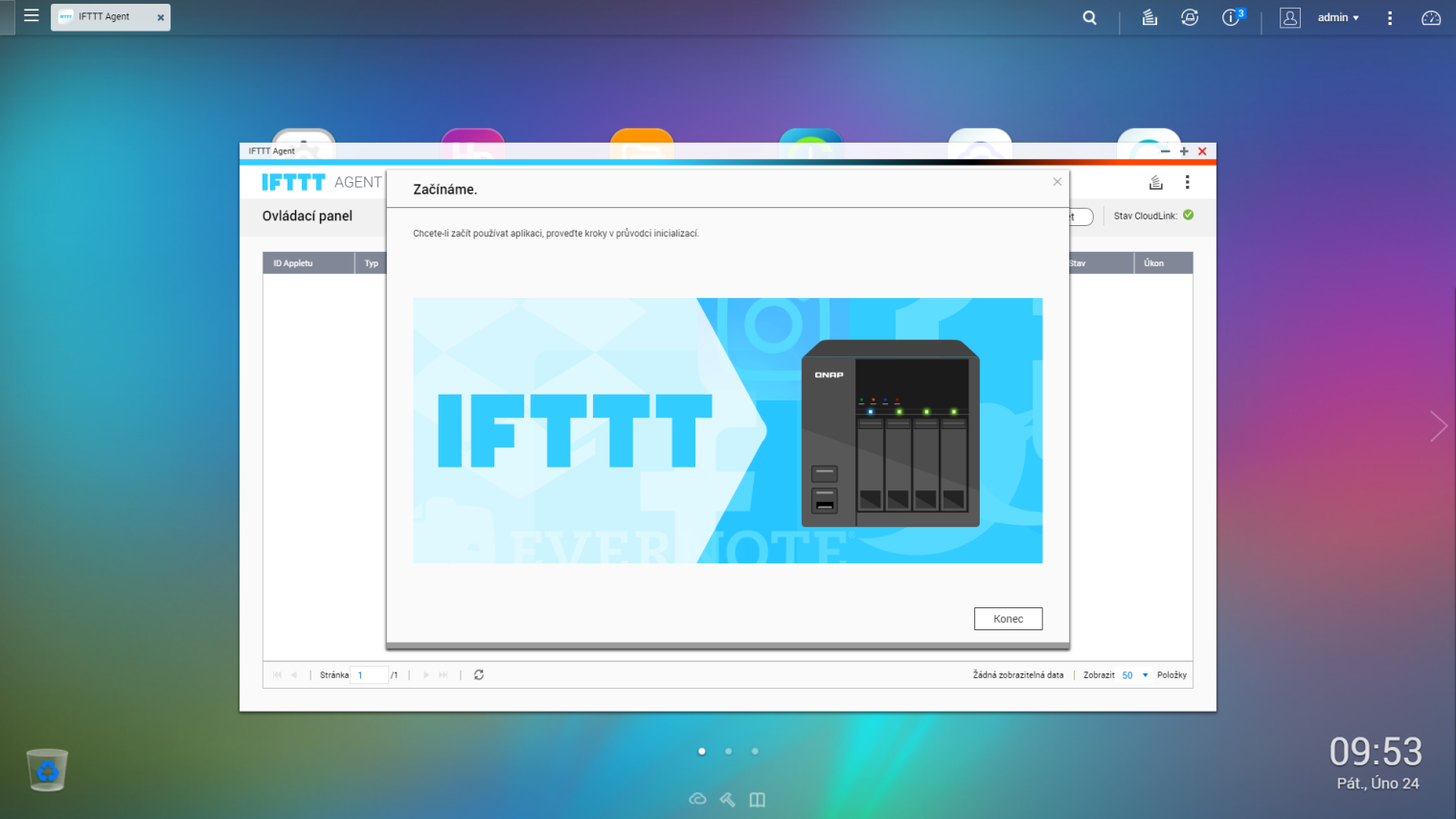Close the IFTTT Agent window
Image resolution: width=1456 pixels, height=819 pixels.
pos(1202,151)
